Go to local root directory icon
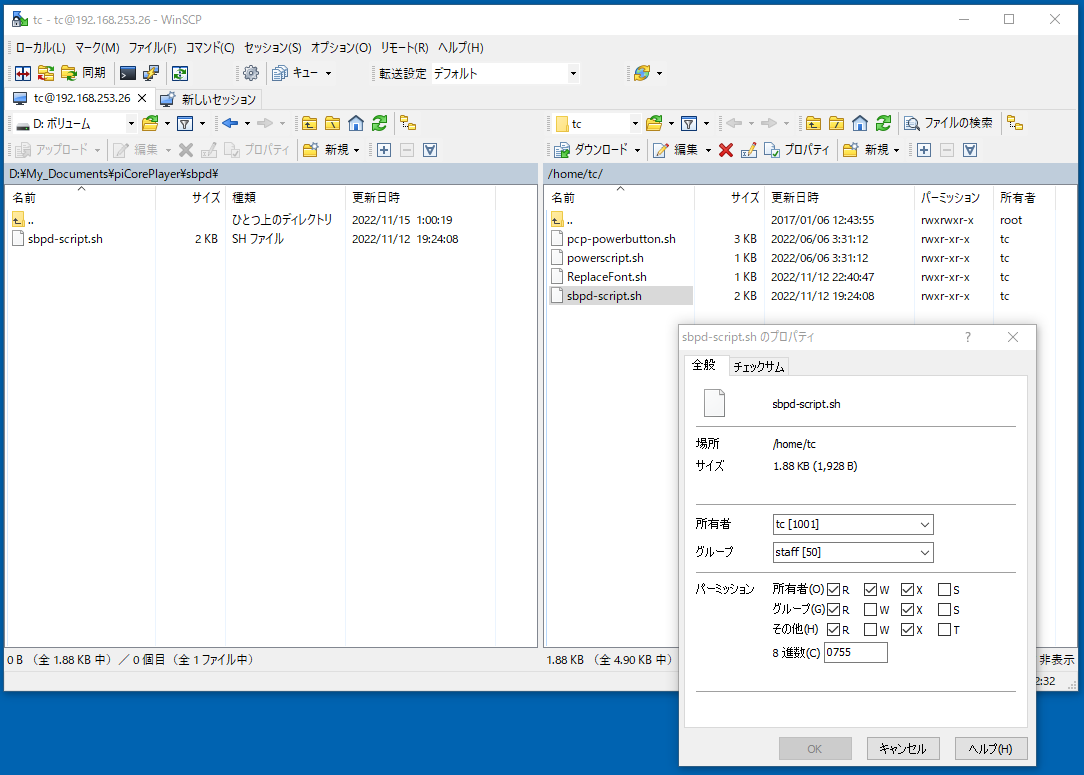Viewport: 1084px width, 775px height. click(x=333, y=124)
